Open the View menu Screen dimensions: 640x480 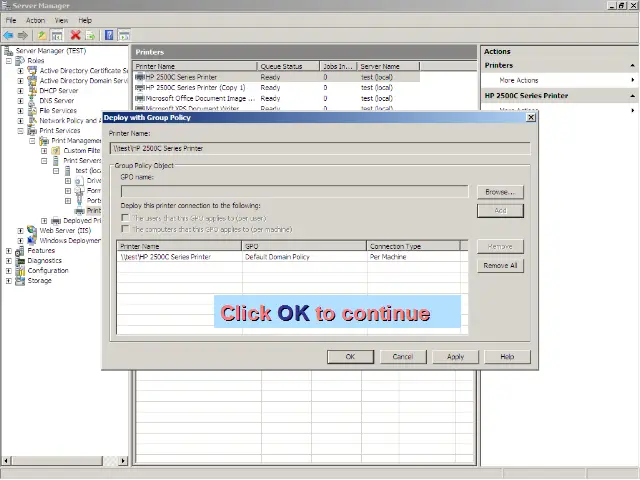[61, 20]
